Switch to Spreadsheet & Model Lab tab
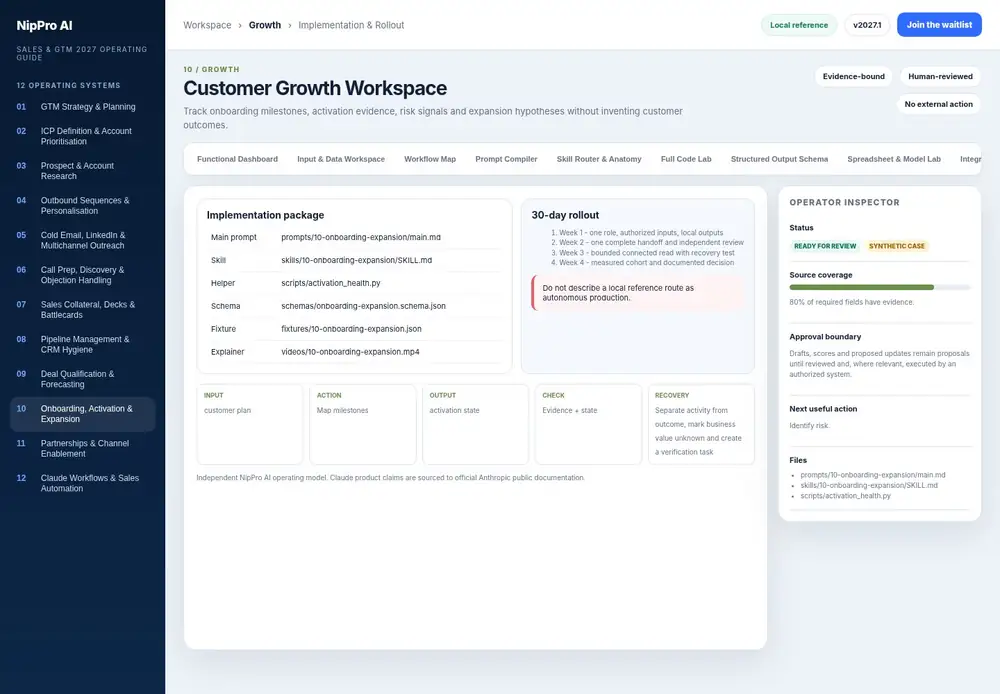Screen dimensions: 1000x694 tap(893, 159)
